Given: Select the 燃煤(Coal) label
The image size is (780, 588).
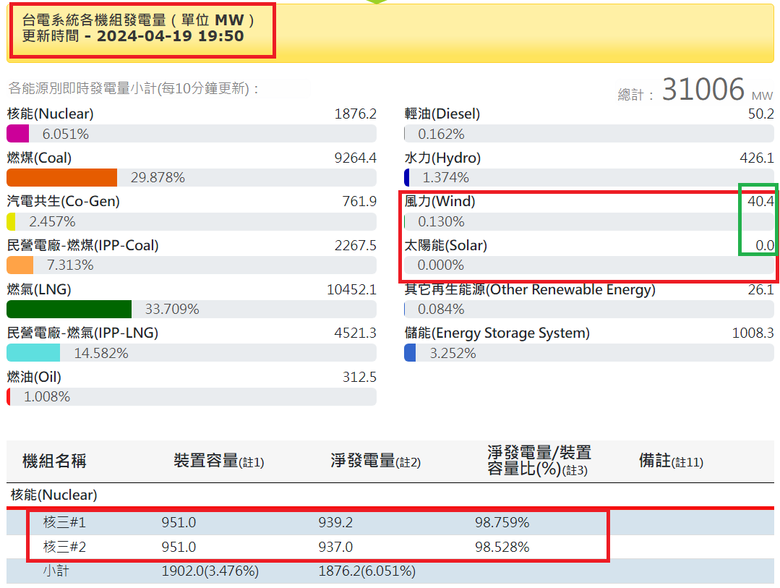Looking at the screenshot, I should coord(39,158).
